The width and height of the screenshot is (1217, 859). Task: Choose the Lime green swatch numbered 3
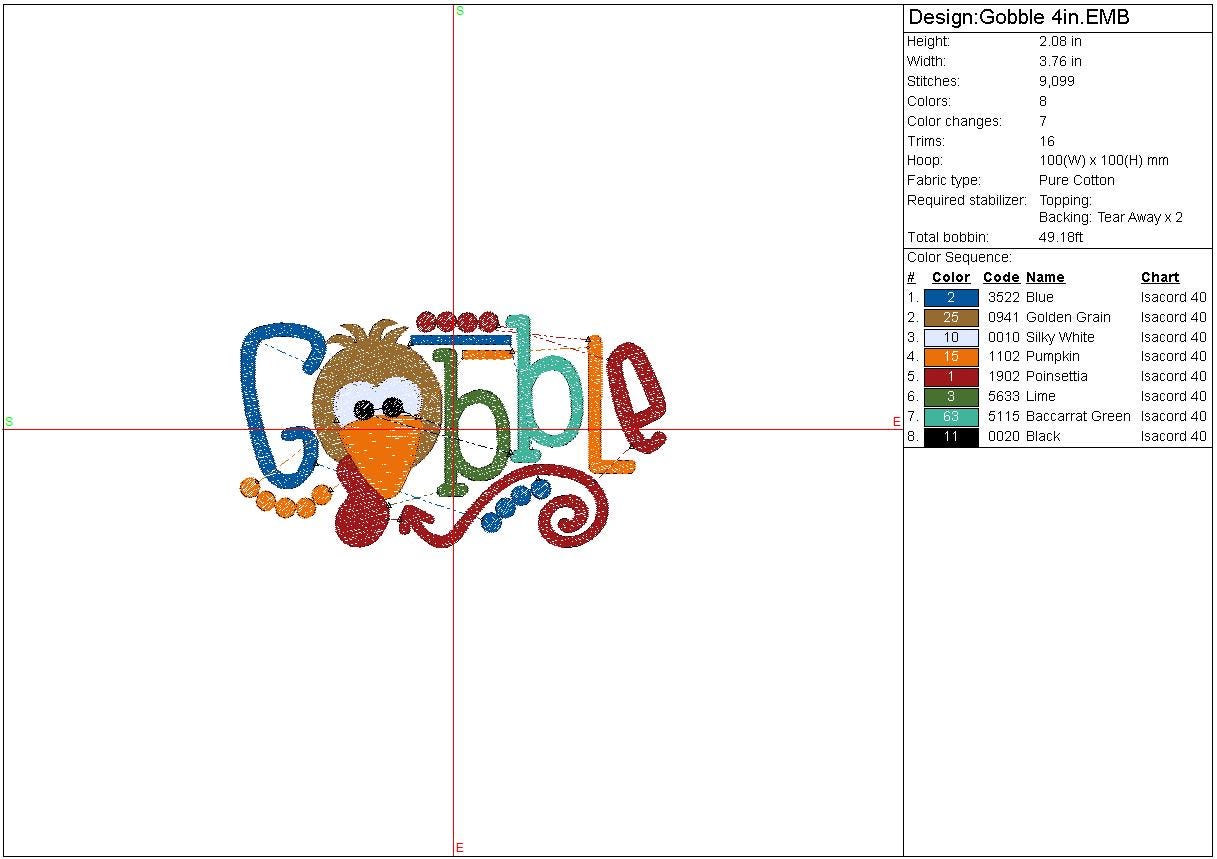(950, 397)
